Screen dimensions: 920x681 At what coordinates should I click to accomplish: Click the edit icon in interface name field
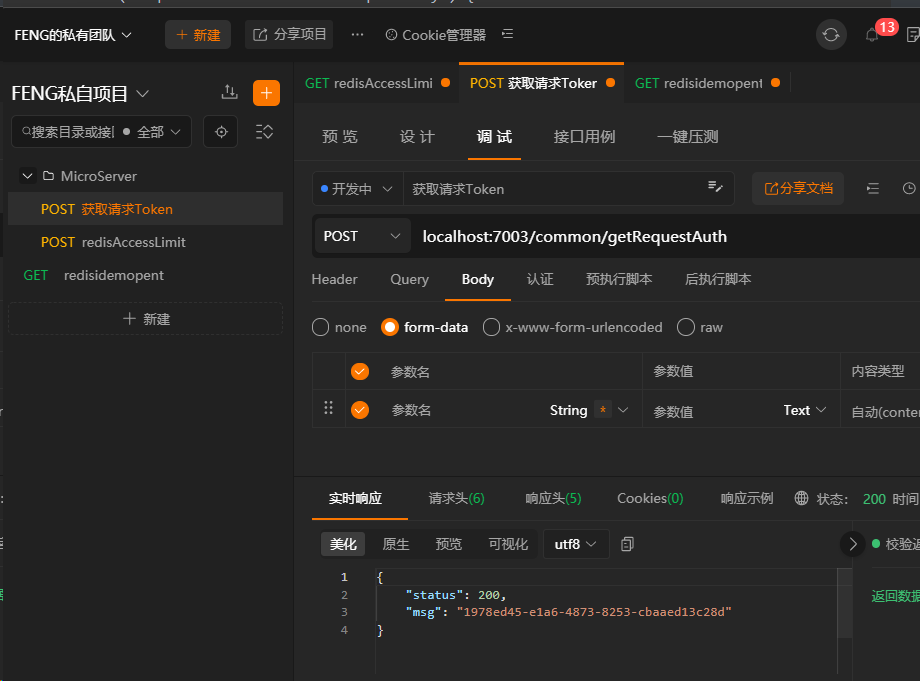pos(715,188)
